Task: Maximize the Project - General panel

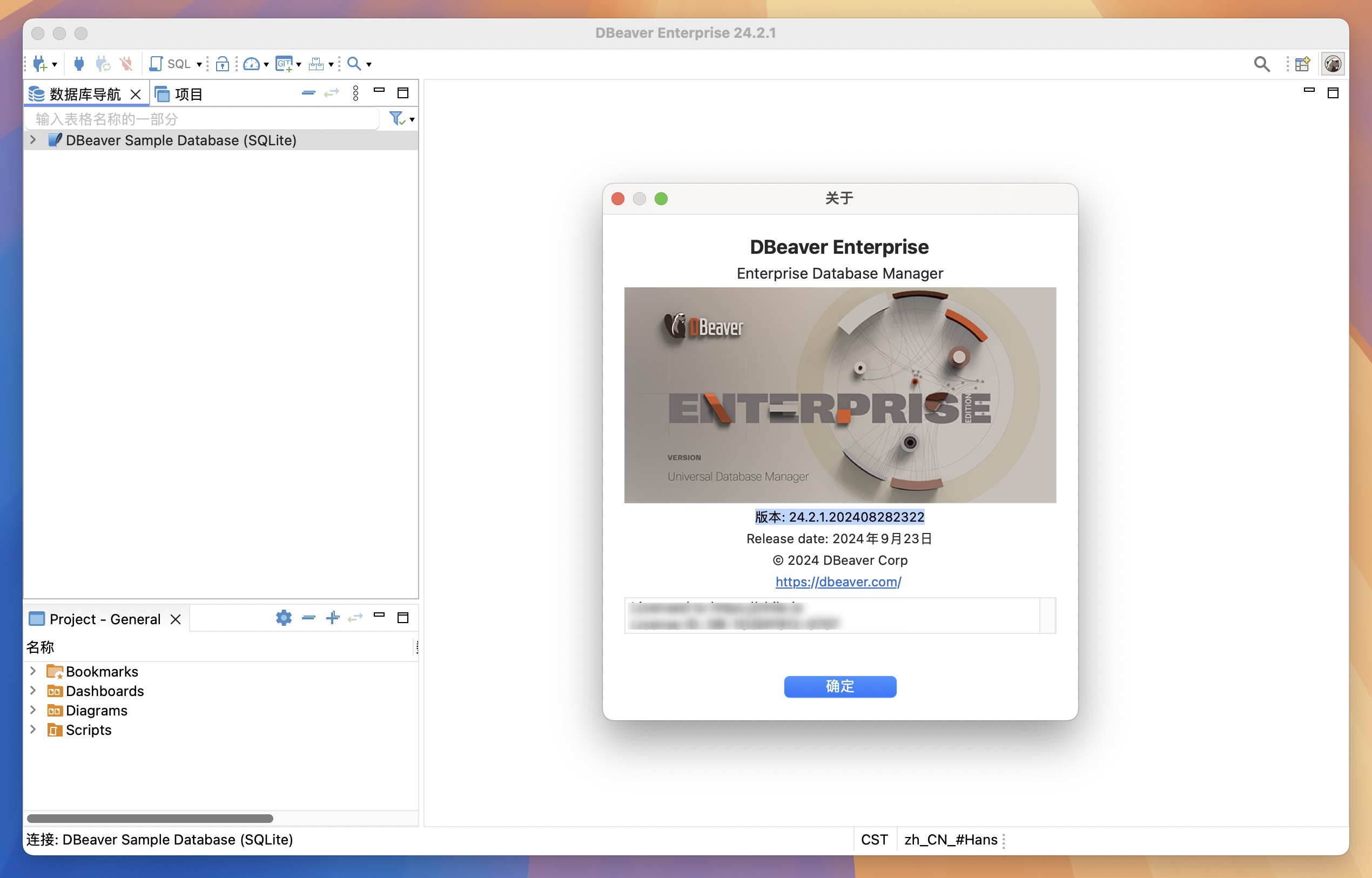Action: (402, 617)
